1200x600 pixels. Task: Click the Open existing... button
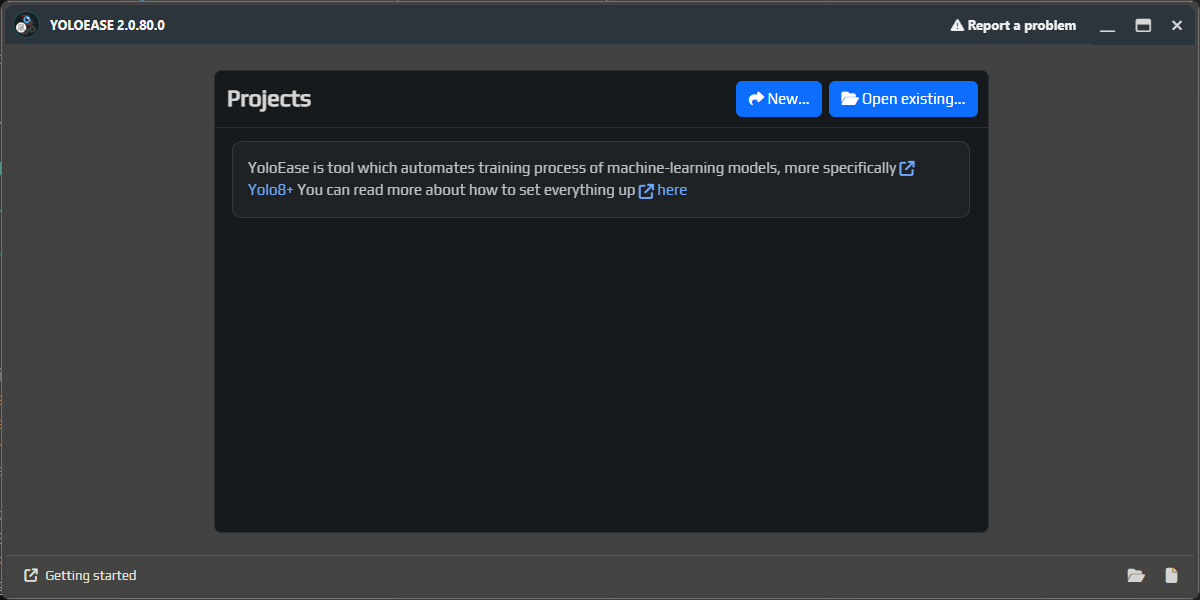point(903,99)
